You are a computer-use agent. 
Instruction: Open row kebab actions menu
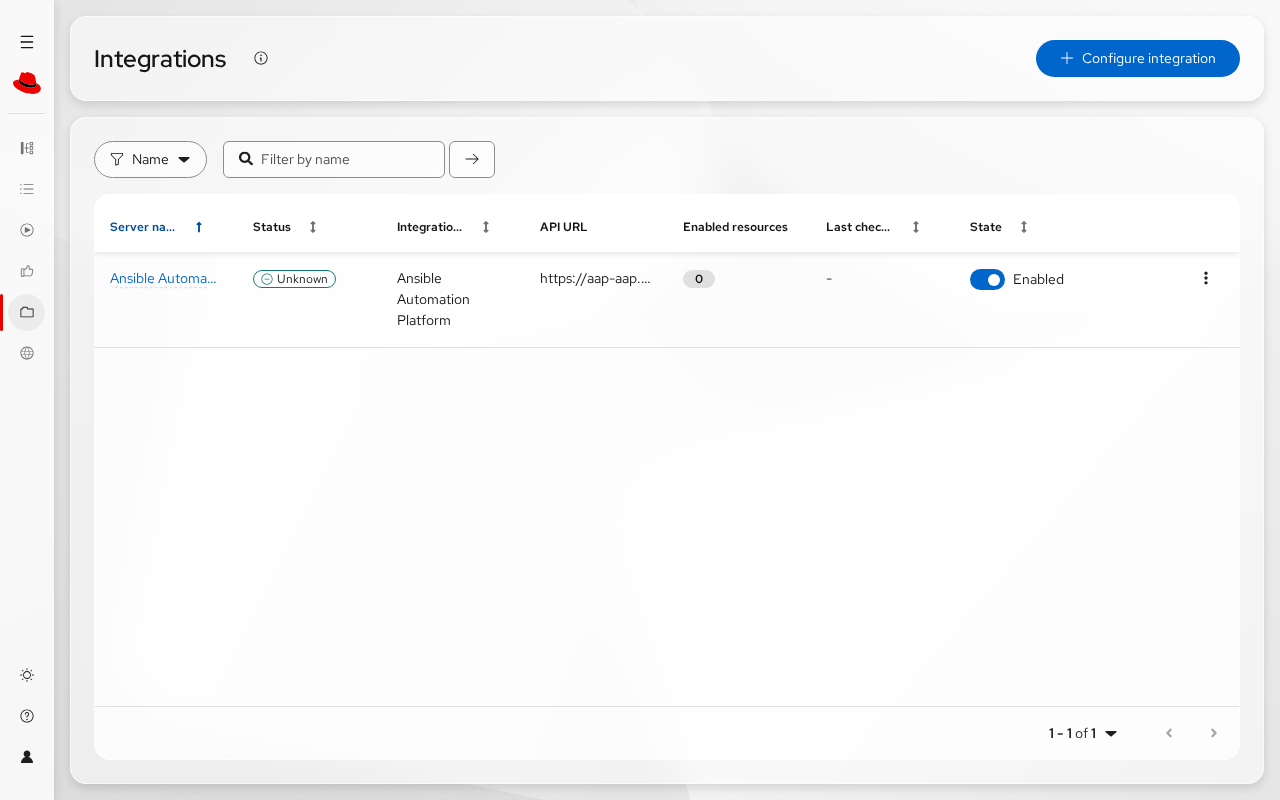point(1206,278)
